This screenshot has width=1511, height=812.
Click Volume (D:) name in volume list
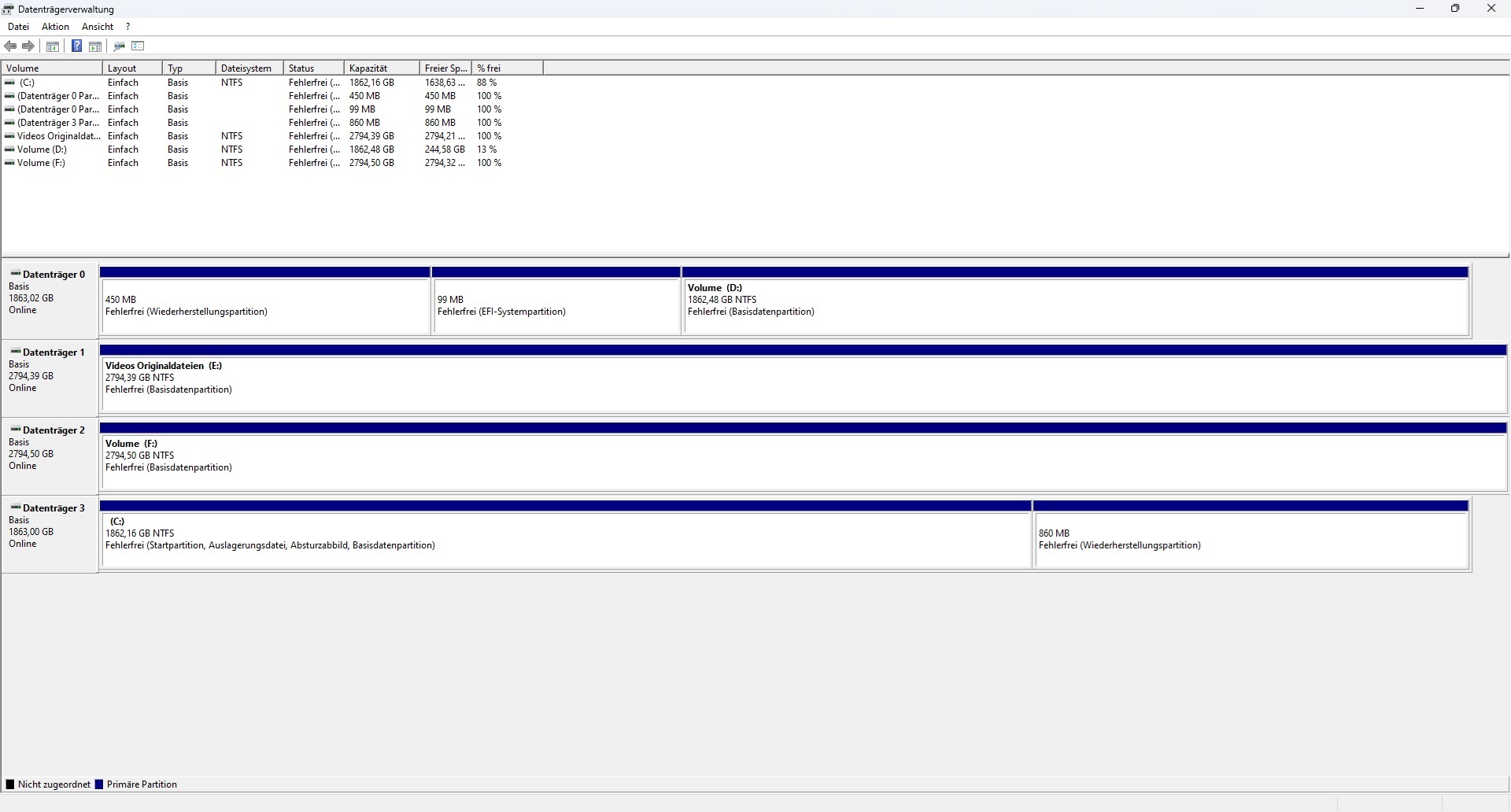tap(42, 149)
